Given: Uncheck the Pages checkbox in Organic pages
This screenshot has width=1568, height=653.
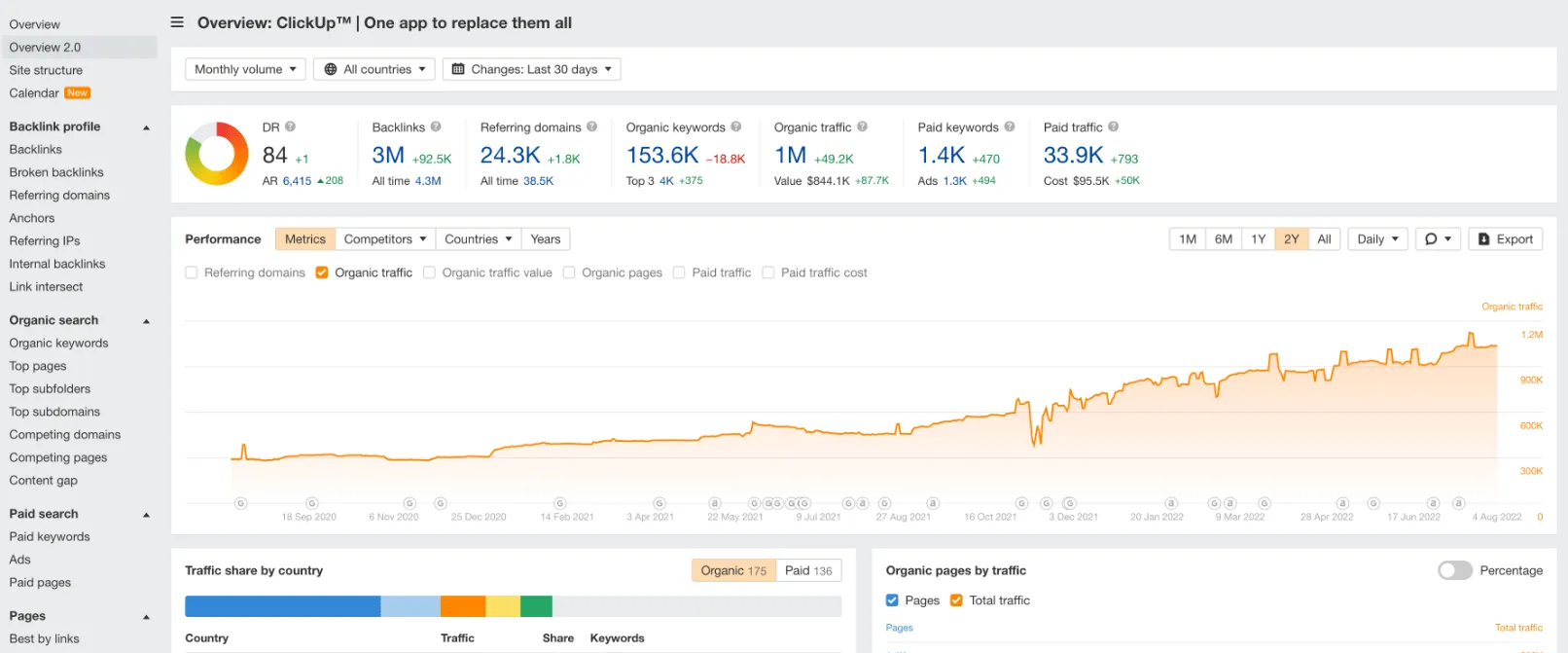Looking at the screenshot, I should click(892, 600).
